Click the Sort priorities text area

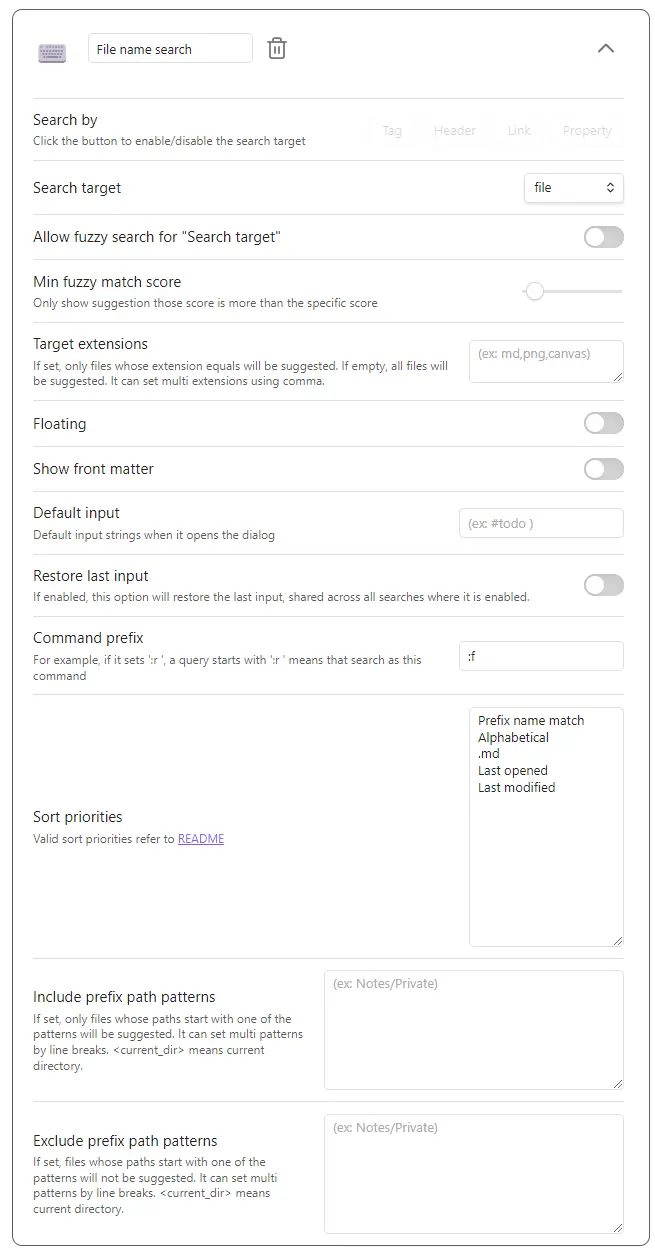click(x=546, y=860)
